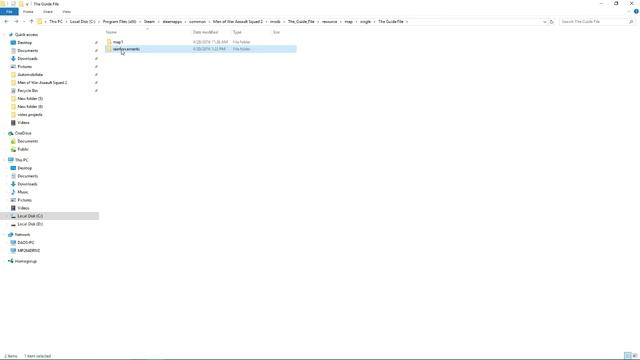The height and width of the screenshot is (360, 640).
Task: Collapse the This PC tree node
Action: tap(4, 160)
